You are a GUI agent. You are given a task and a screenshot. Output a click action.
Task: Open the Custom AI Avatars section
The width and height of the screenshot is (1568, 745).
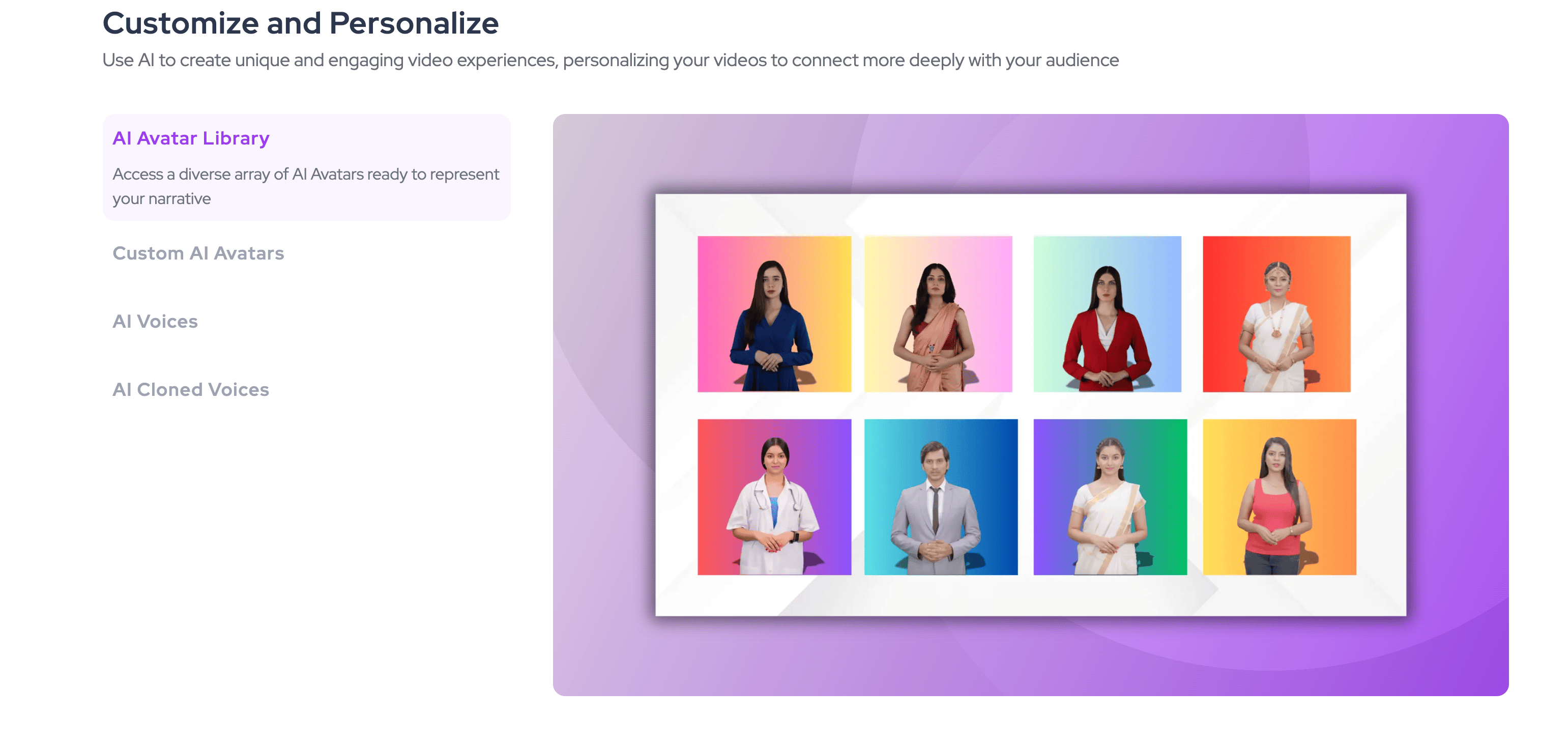tap(198, 253)
